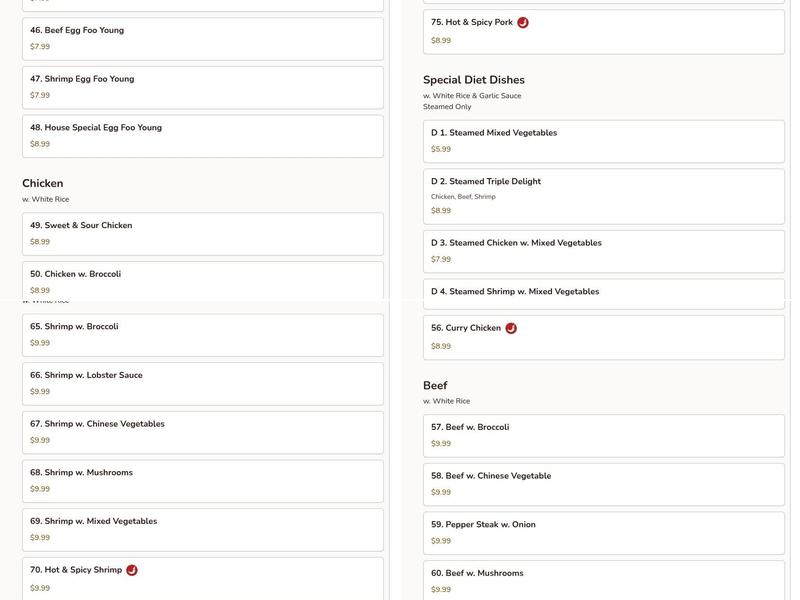Click the spicy icon beside Hot & Spicy Pork
This screenshot has height=600, width=800.
pyautogui.click(x=523, y=23)
